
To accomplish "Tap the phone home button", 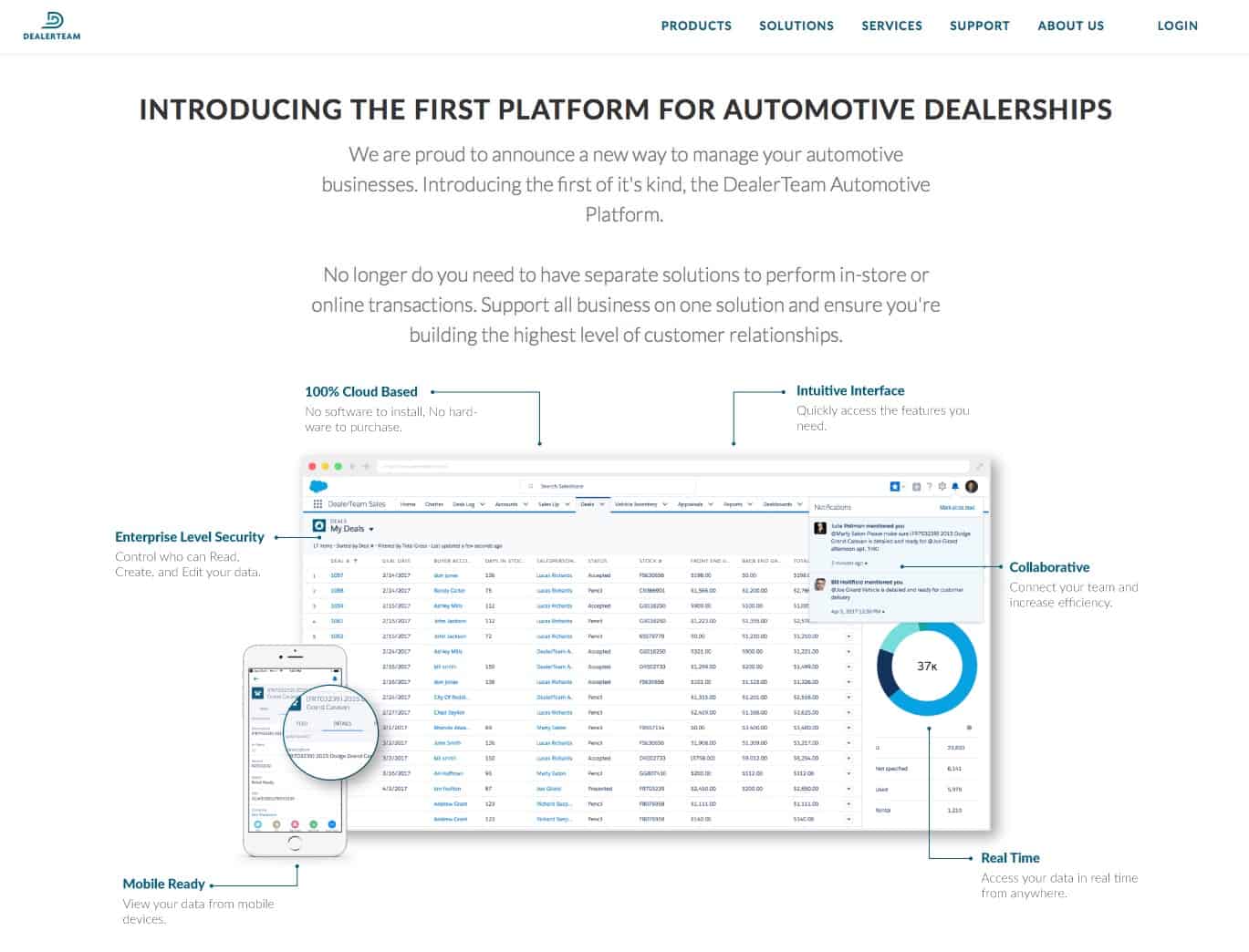I will 295,843.
